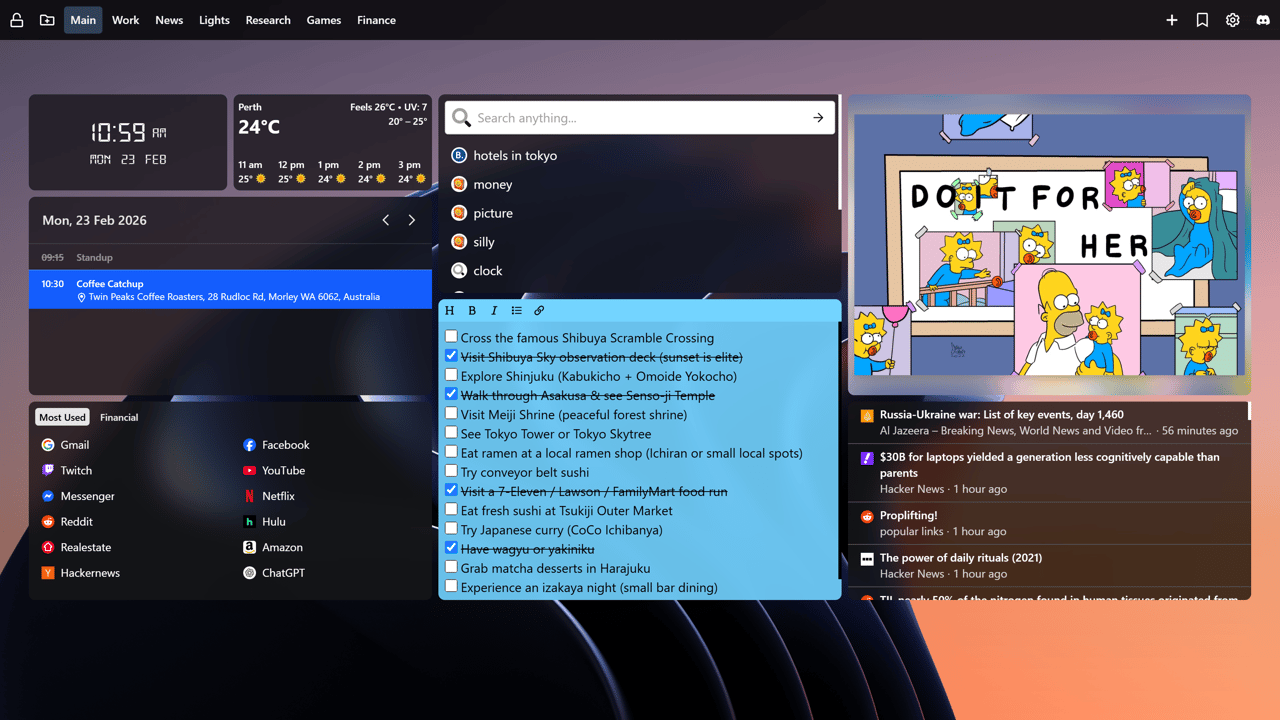
Task: Select 'hotels in tokyo' search suggestion
Action: 515,156
